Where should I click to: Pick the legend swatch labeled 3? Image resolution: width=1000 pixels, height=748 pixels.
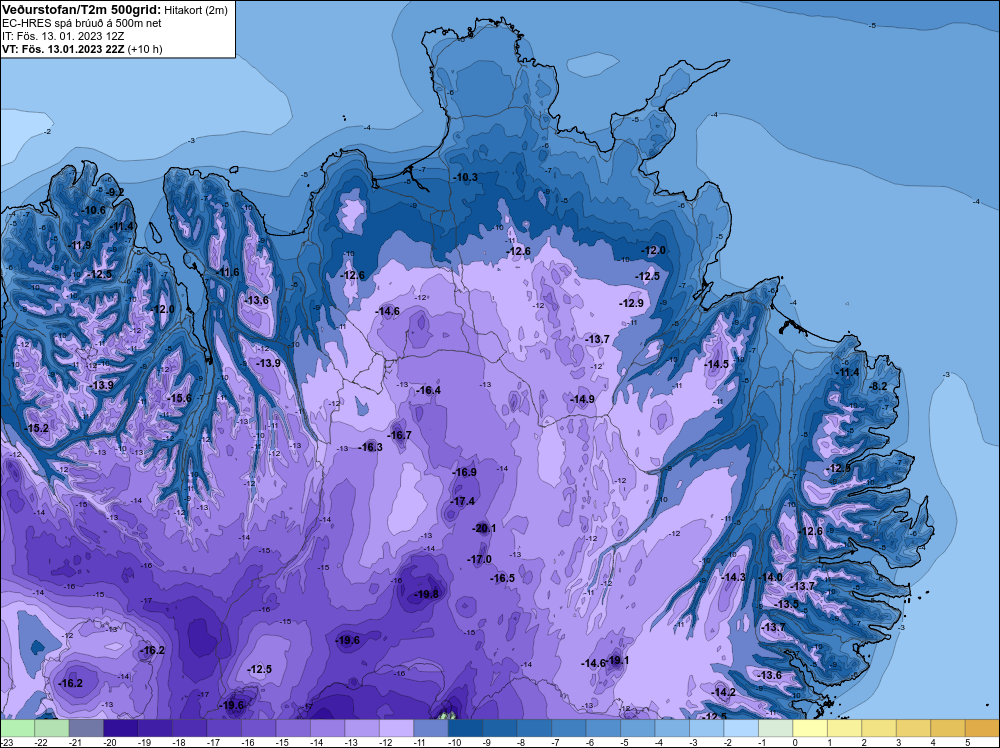tap(913, 728)
